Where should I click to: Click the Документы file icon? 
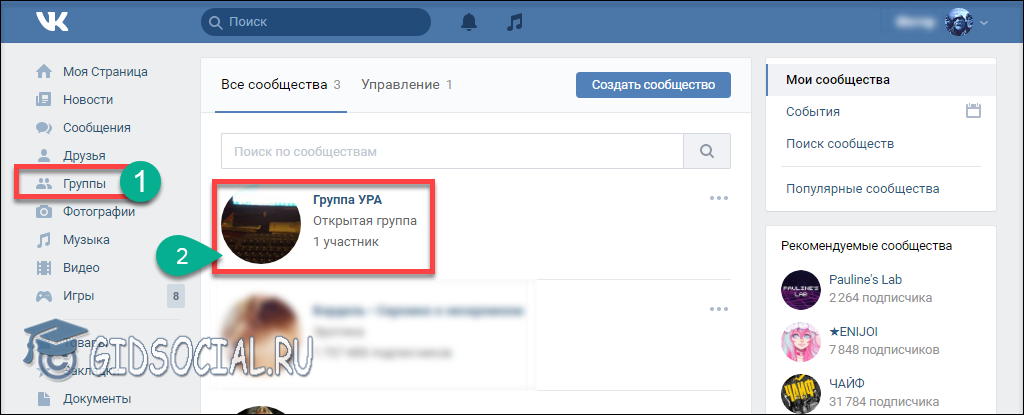(x=44, y=398)
